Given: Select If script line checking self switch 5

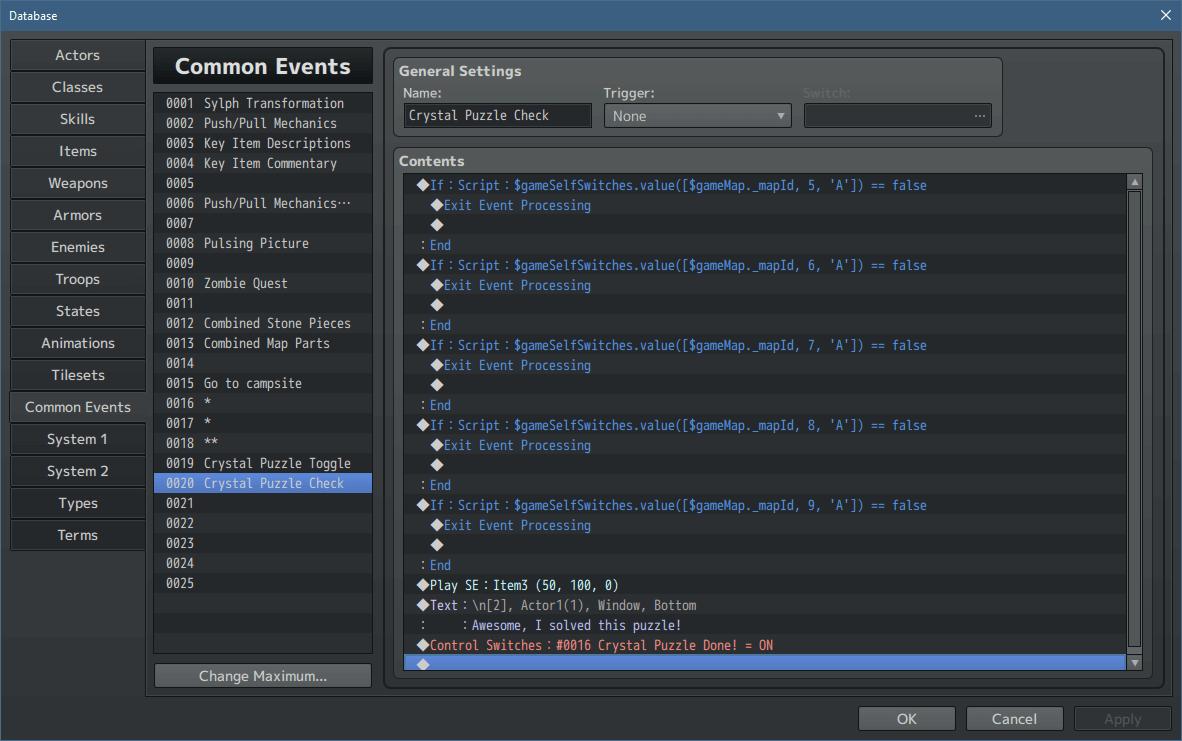Looking at the screenshot, I should pos(765,185).
